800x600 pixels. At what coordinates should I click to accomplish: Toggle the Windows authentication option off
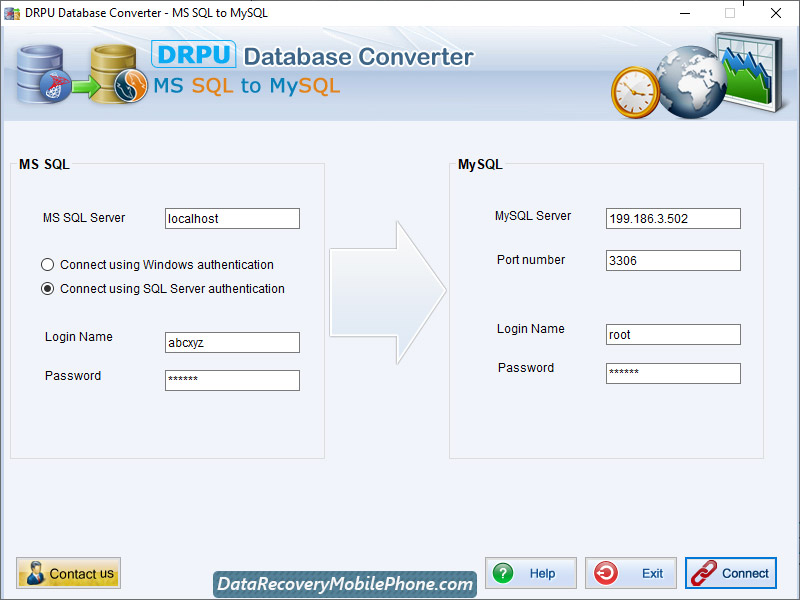pos(47,264)
